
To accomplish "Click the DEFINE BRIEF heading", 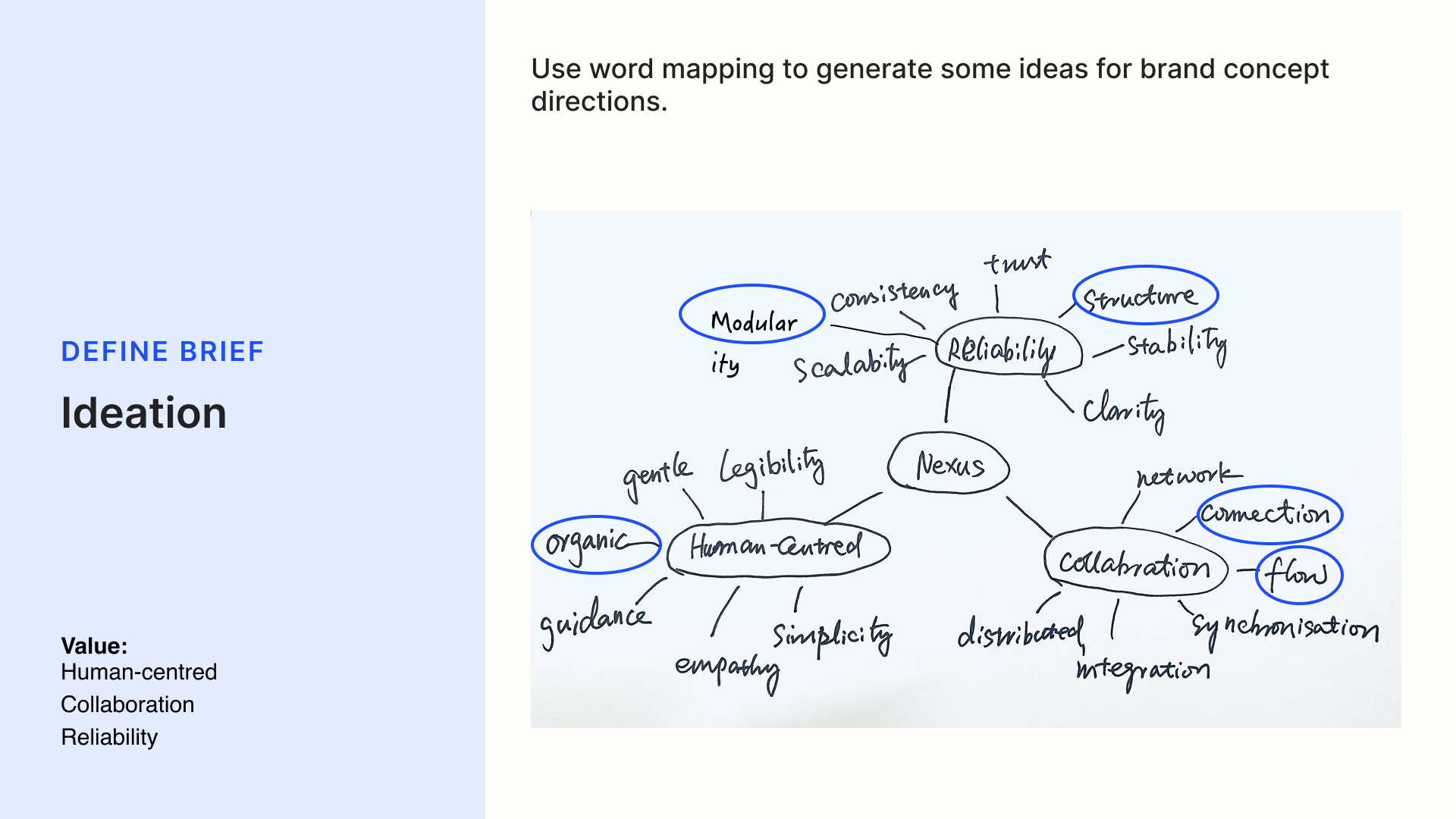I will point(162,352).
